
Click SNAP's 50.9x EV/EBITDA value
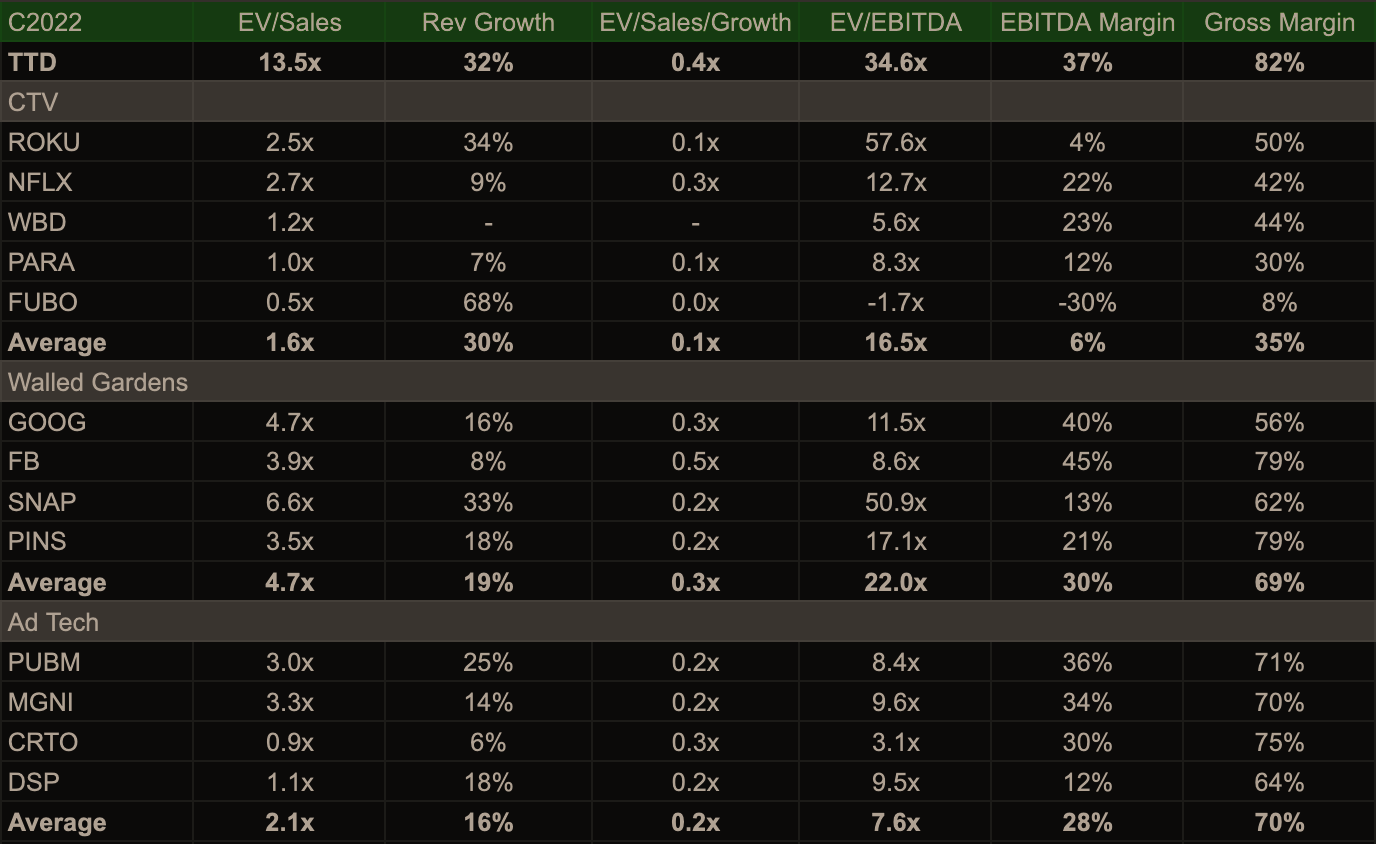pyautogui.click(x=895, y=502)
